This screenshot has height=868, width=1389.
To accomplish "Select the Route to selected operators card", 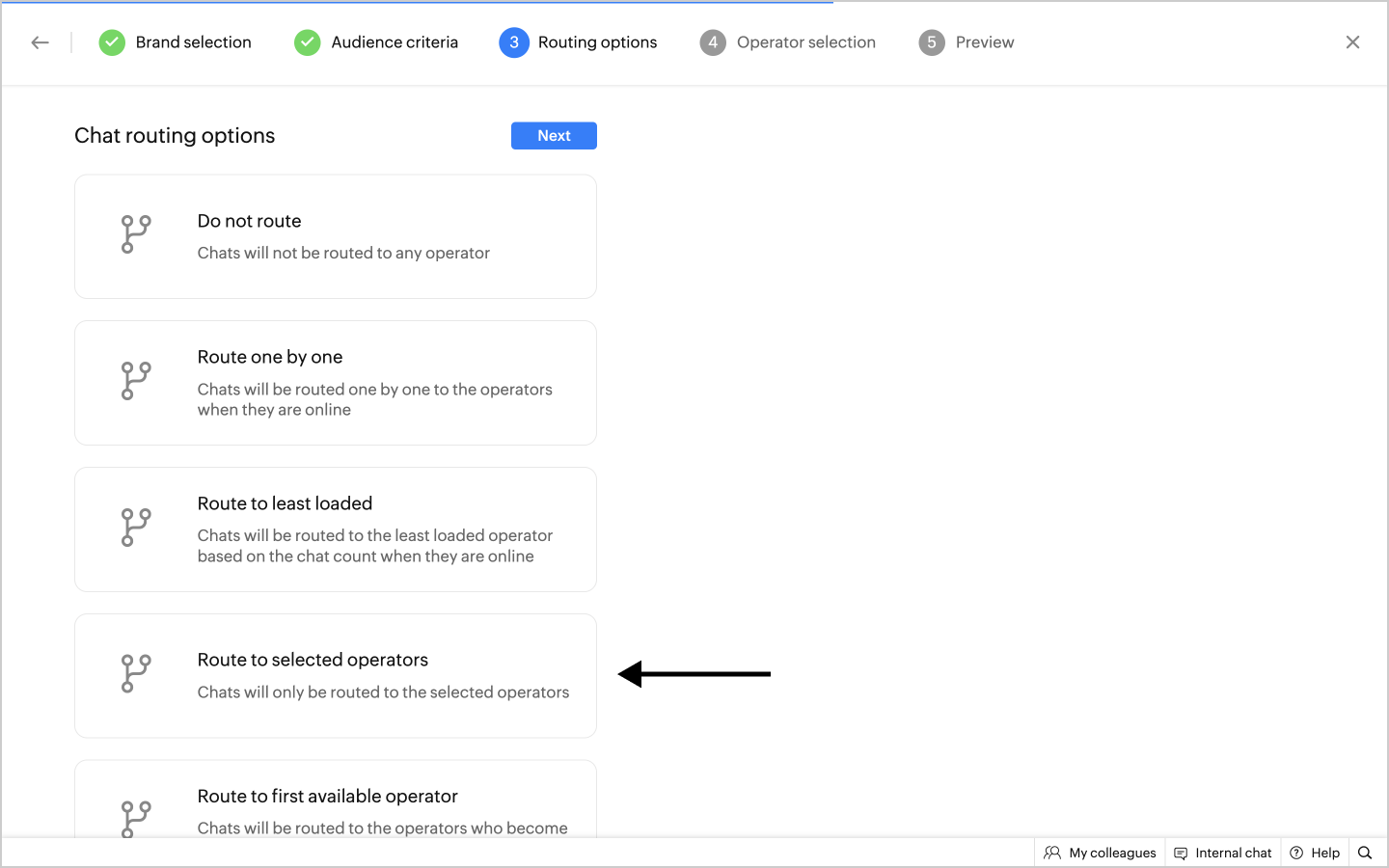I will pos(336,676).
